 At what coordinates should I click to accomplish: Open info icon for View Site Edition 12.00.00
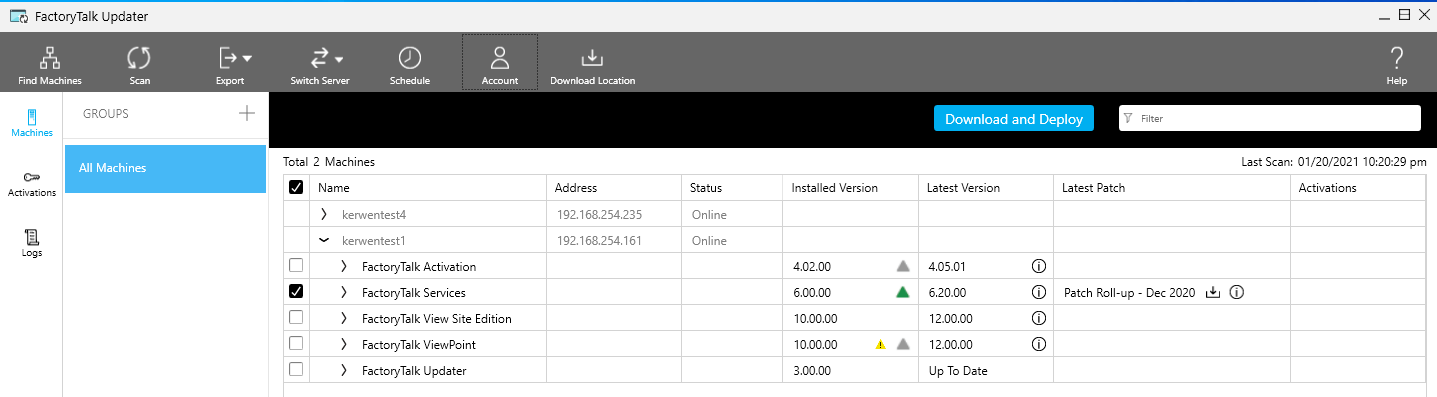(1038, 318)
